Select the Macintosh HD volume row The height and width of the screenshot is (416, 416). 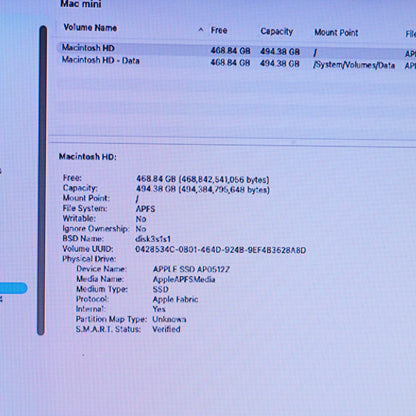click(236, 50)
